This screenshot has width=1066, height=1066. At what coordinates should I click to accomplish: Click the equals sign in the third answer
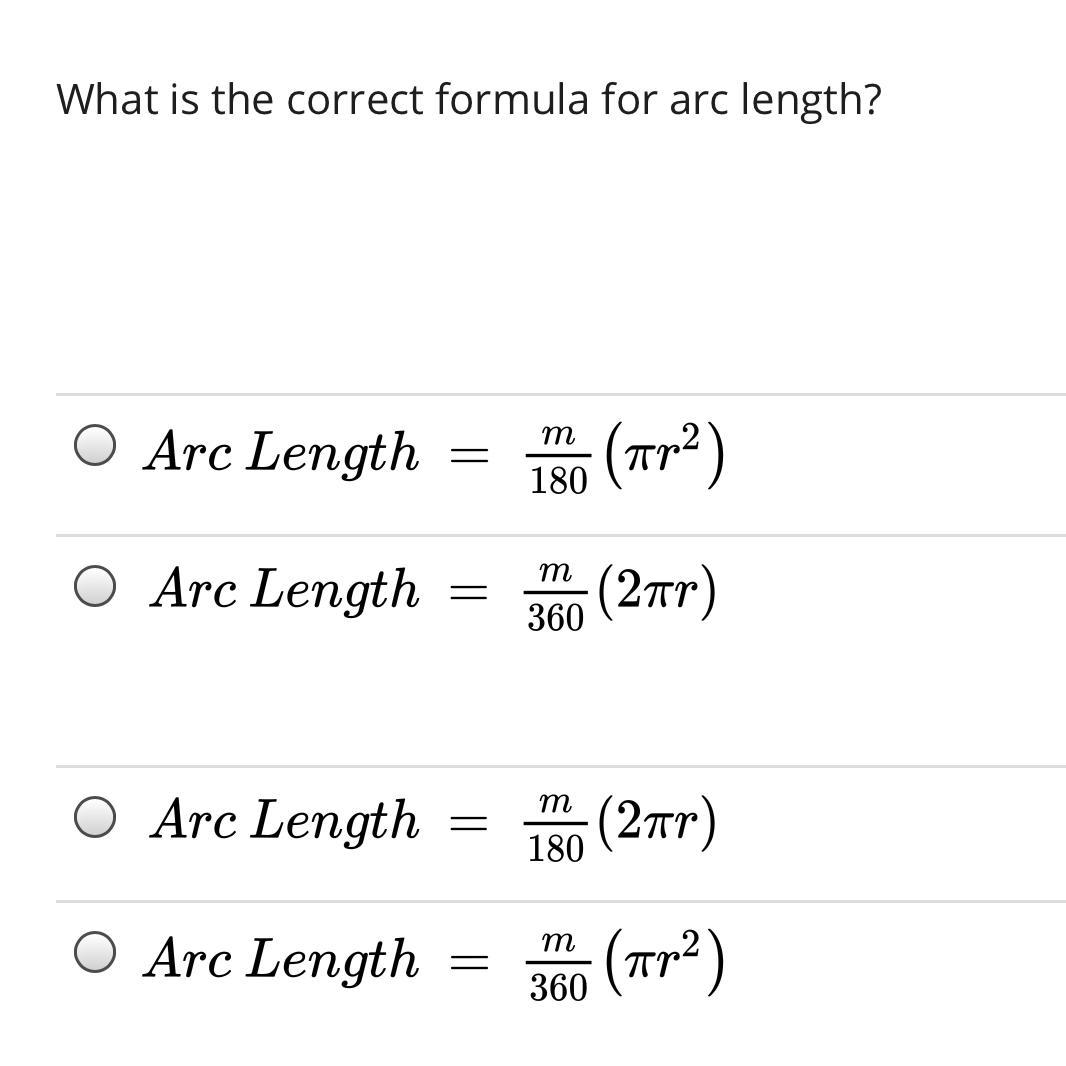click(x=468, y=825)
